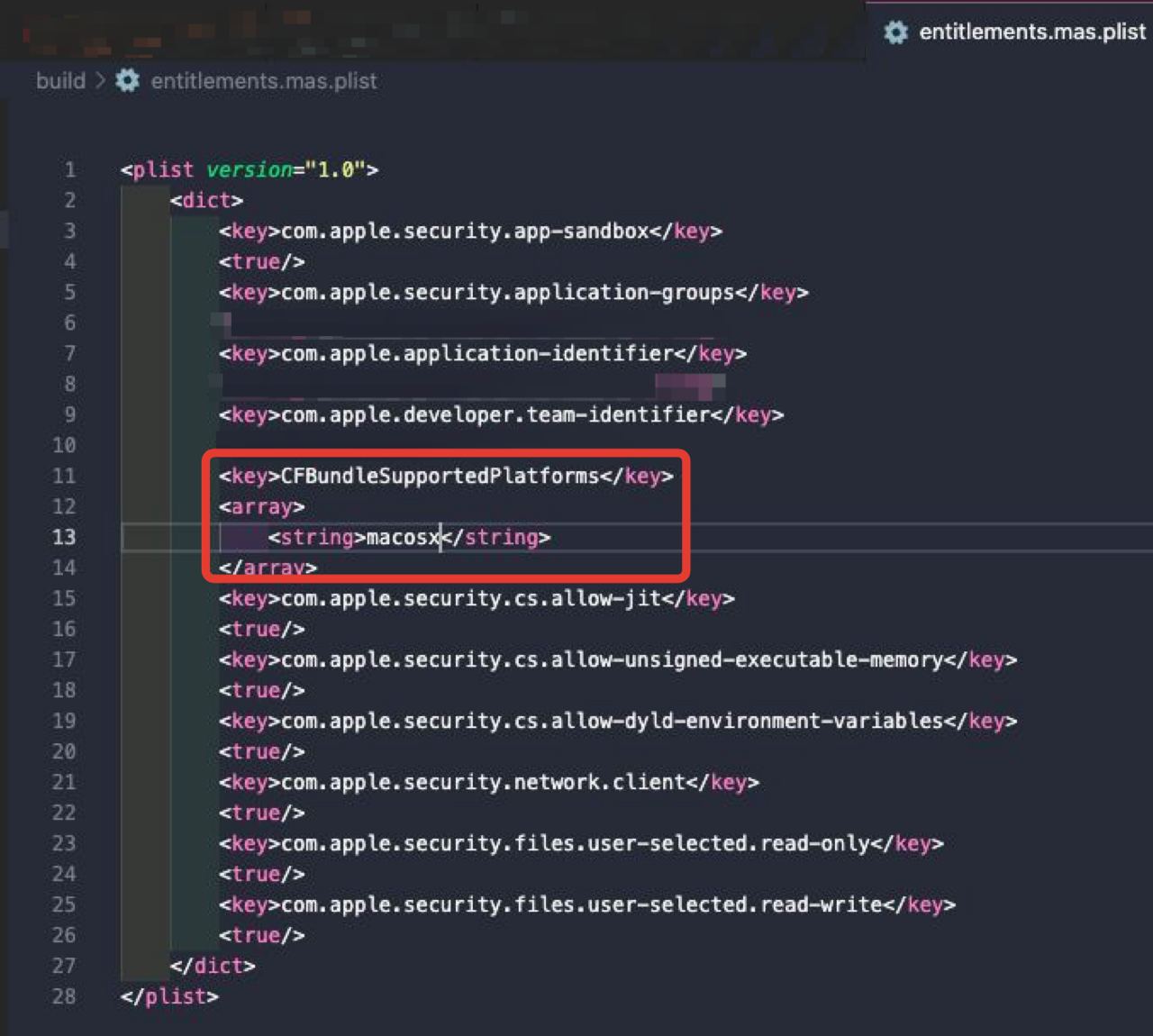Click the application-groups key line
Screen dimensions: 1153x1036
[x=513, y=292]
